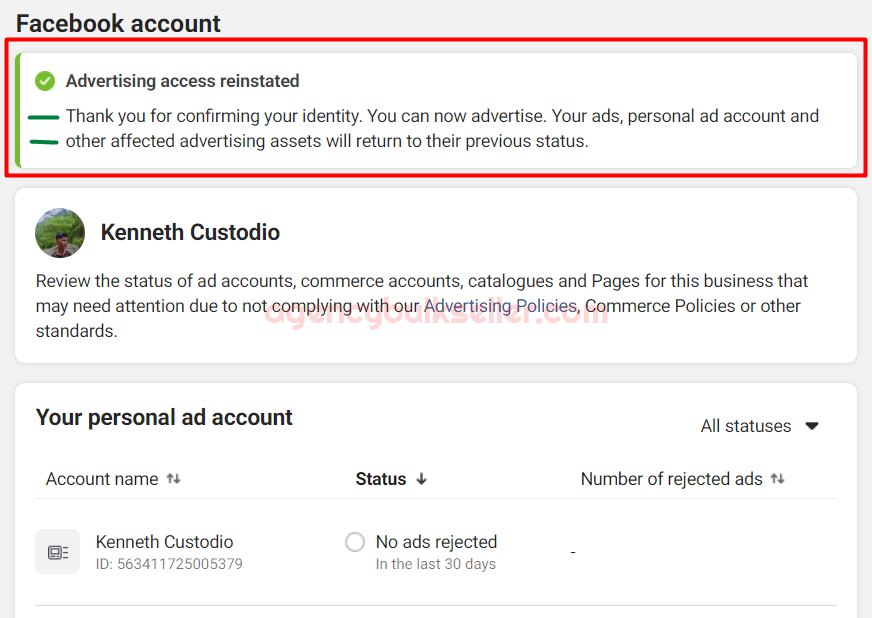872x618 pixels.
Task: Click the green success checkmark icon
Action: (43, 80)
